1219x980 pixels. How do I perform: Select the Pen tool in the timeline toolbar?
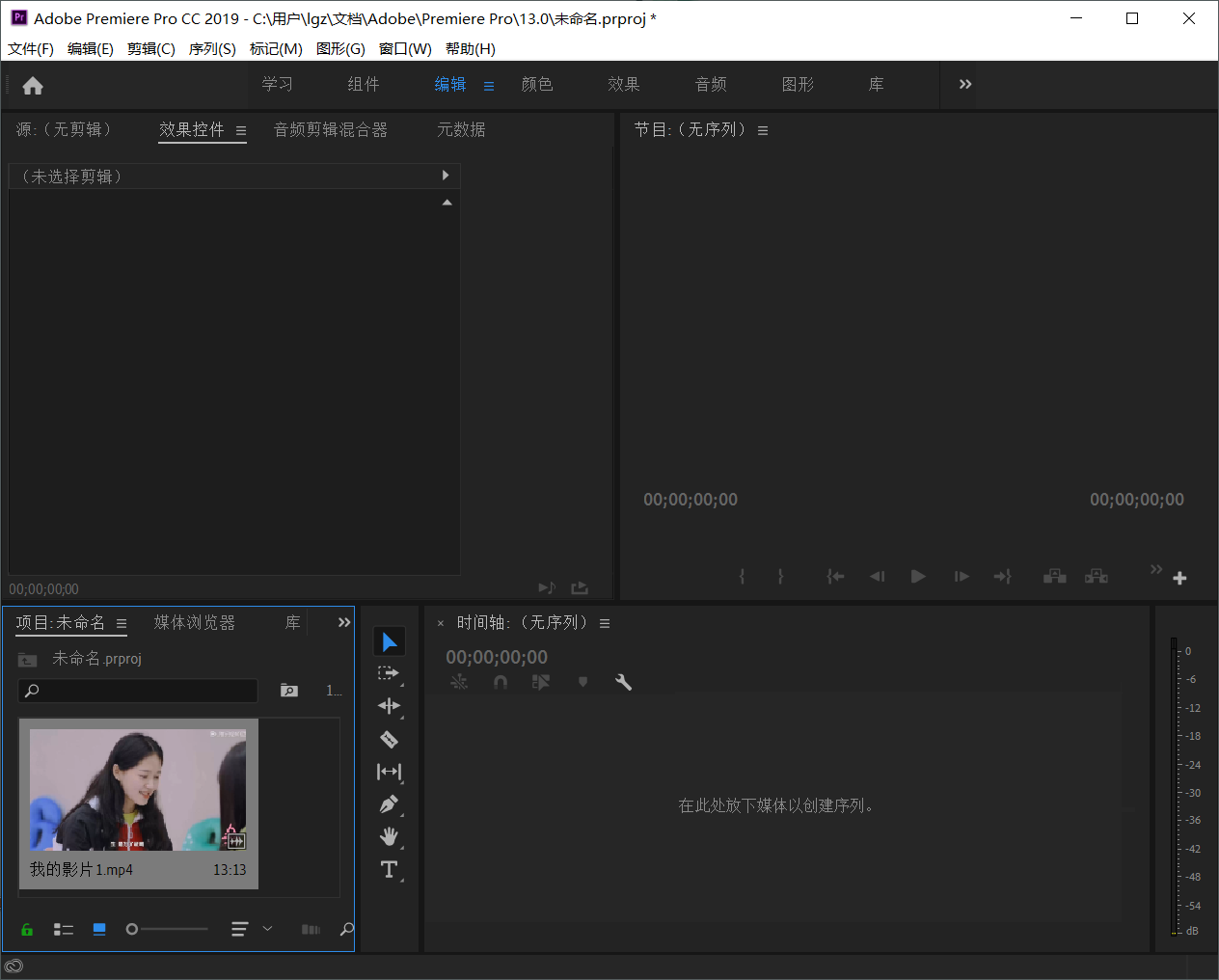390,803
